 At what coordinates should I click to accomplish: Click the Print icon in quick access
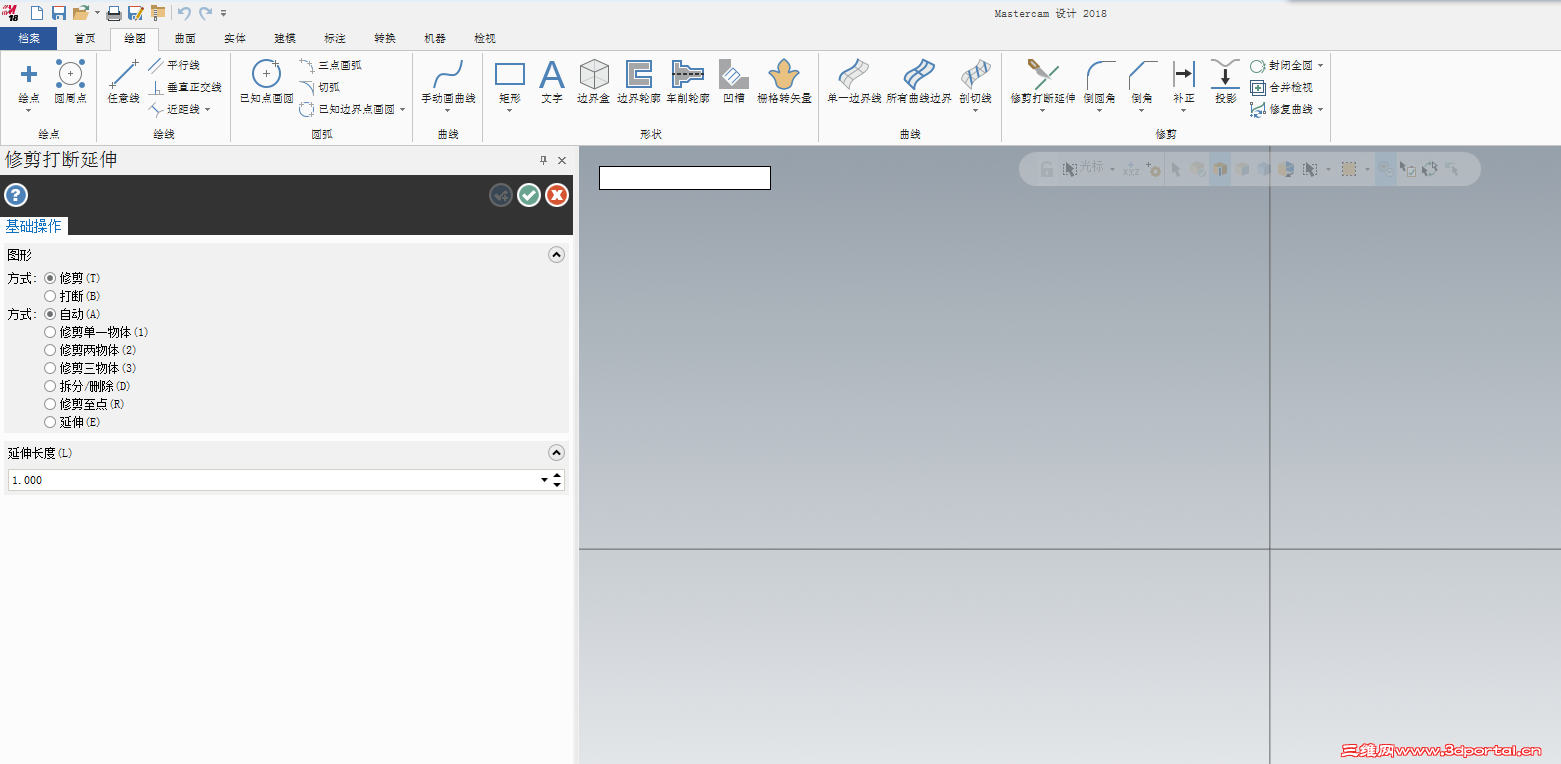point(114,13)
